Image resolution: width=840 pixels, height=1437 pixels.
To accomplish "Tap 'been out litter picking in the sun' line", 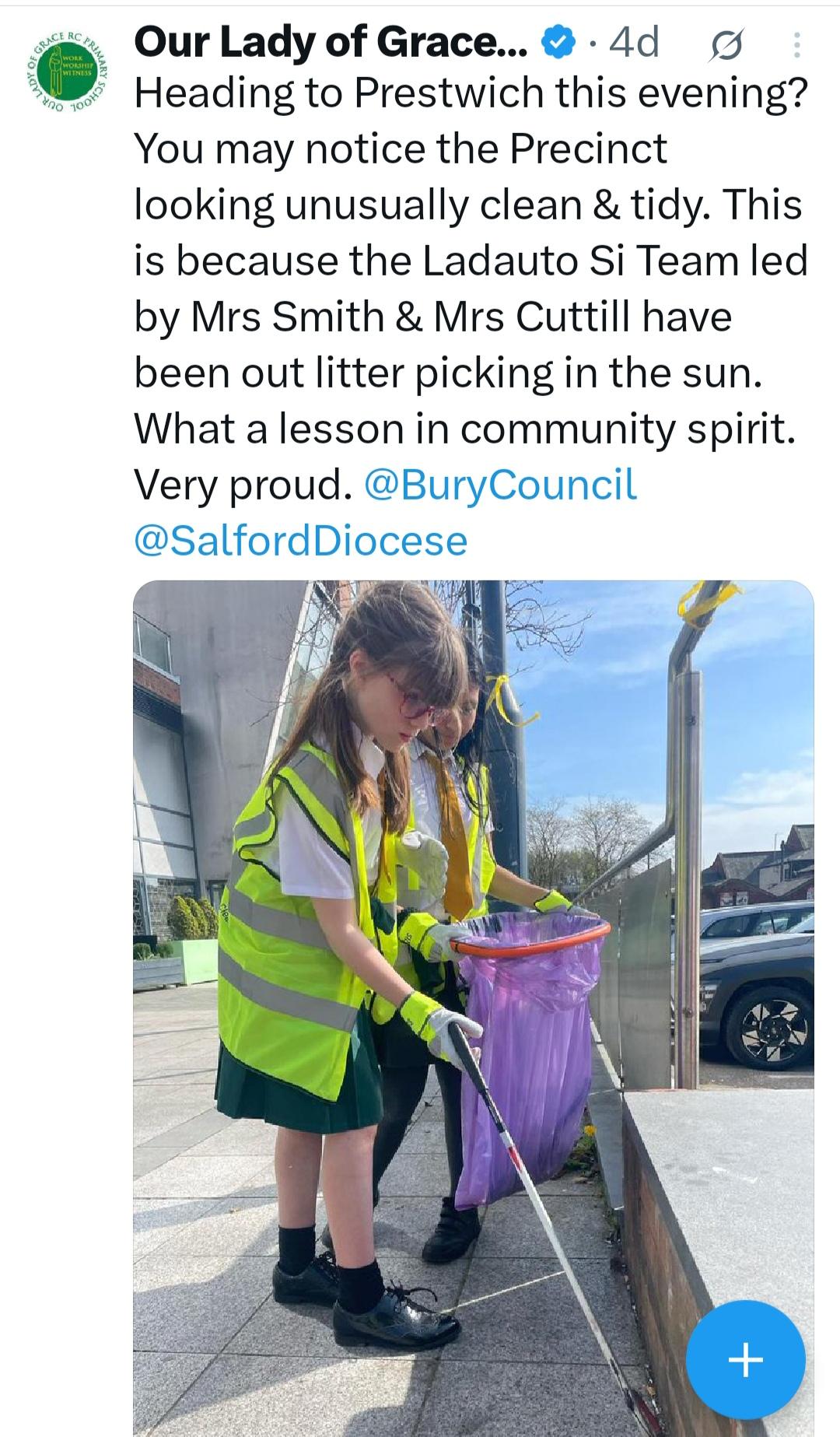I will pos(448,373).
